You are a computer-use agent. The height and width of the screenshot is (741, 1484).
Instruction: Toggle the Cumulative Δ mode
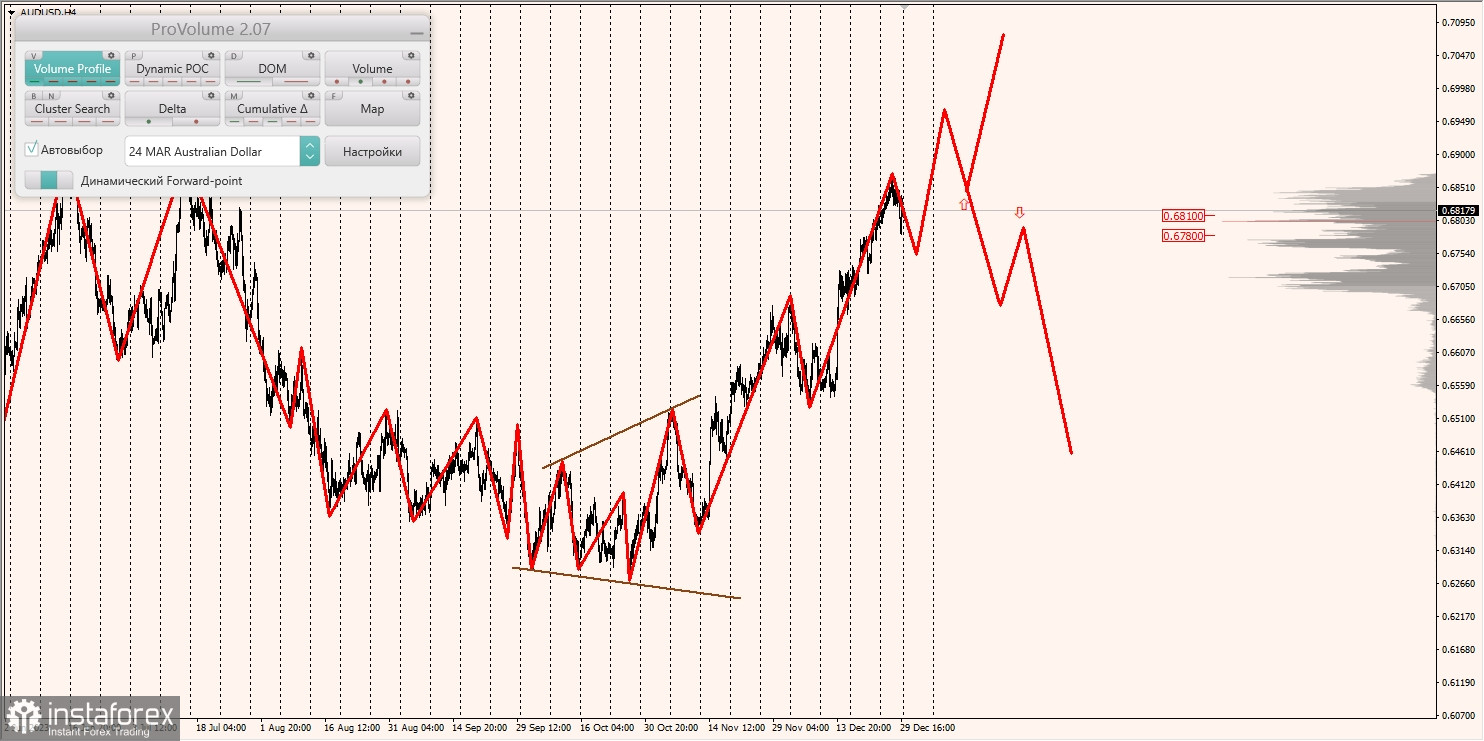point(272,109)
